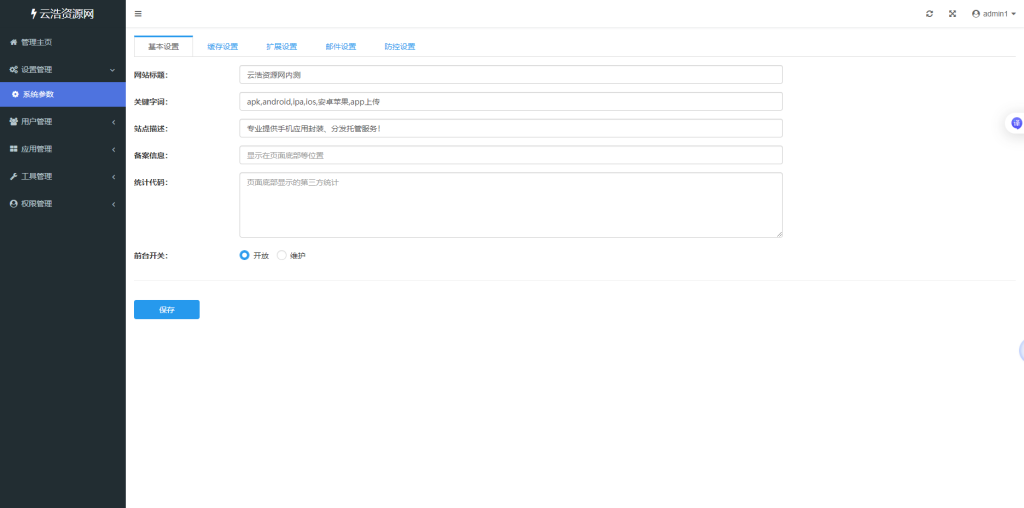Select the 开放 radio button
Screen dimensions: 1024x508
click(244, 255)
